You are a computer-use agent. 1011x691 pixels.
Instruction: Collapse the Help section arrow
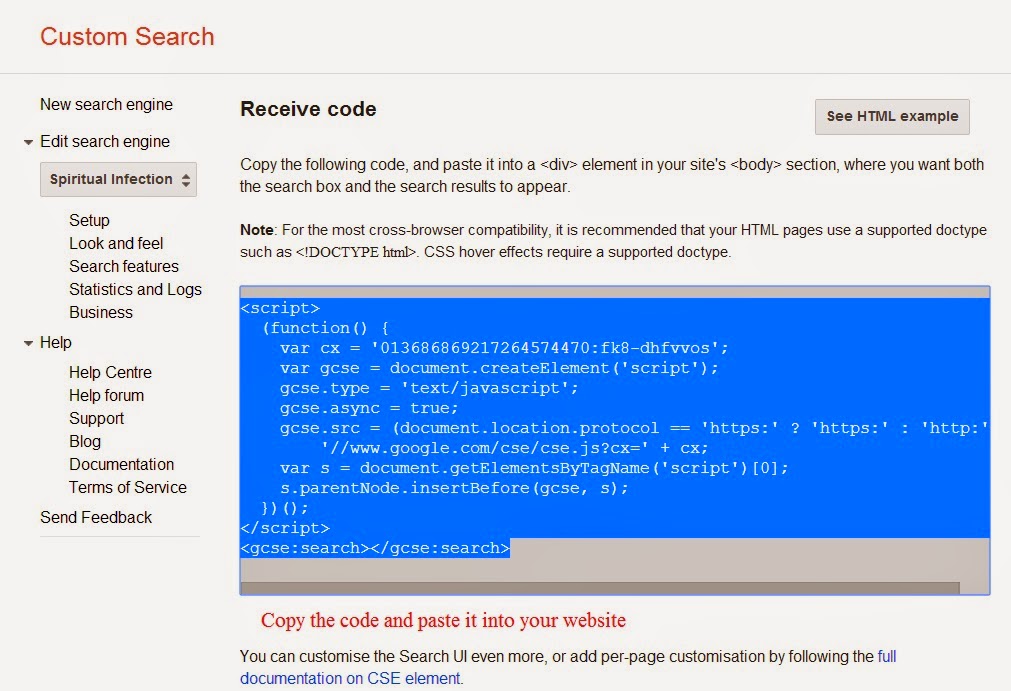click(28, 344)
